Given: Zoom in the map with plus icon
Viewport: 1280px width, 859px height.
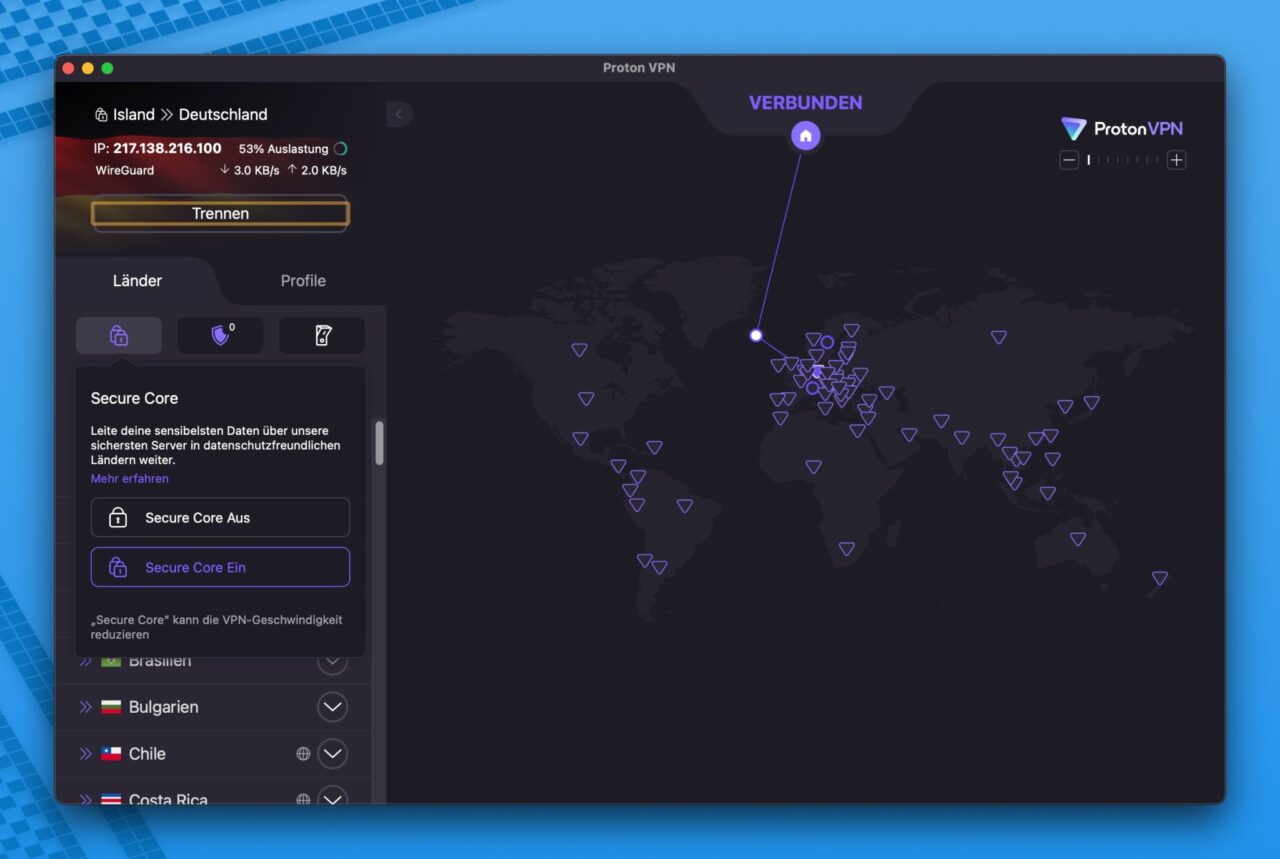Looking at the screenshot, I should click(x=1176, y=160).
